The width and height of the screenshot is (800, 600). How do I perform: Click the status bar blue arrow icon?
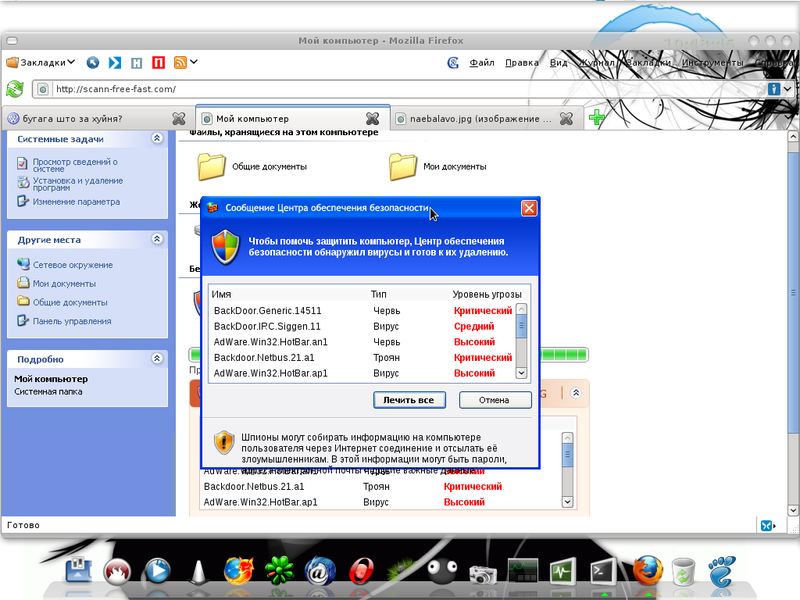coord(767,525)
